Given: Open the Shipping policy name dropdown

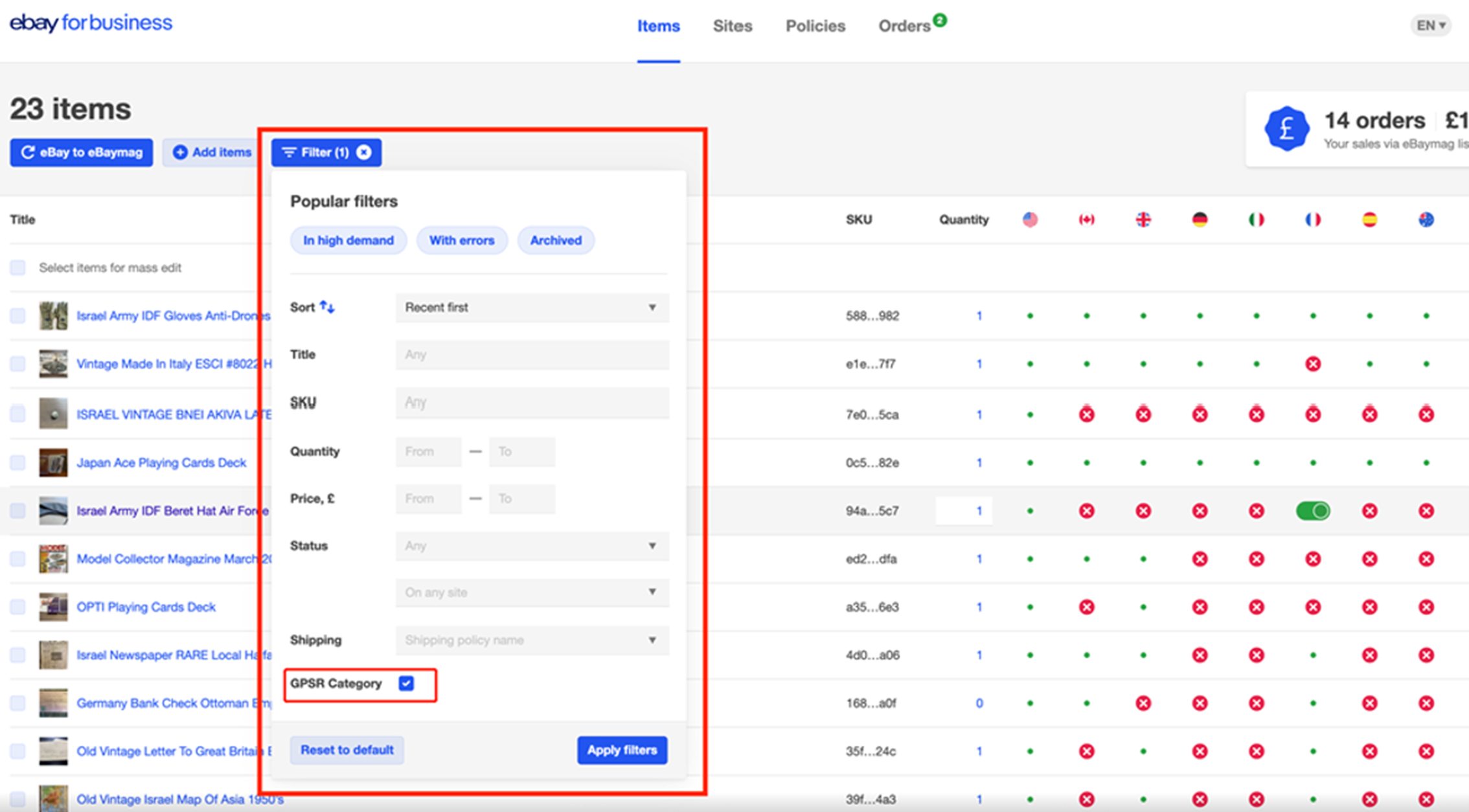Looking at the screenshot, I should 532,640.
